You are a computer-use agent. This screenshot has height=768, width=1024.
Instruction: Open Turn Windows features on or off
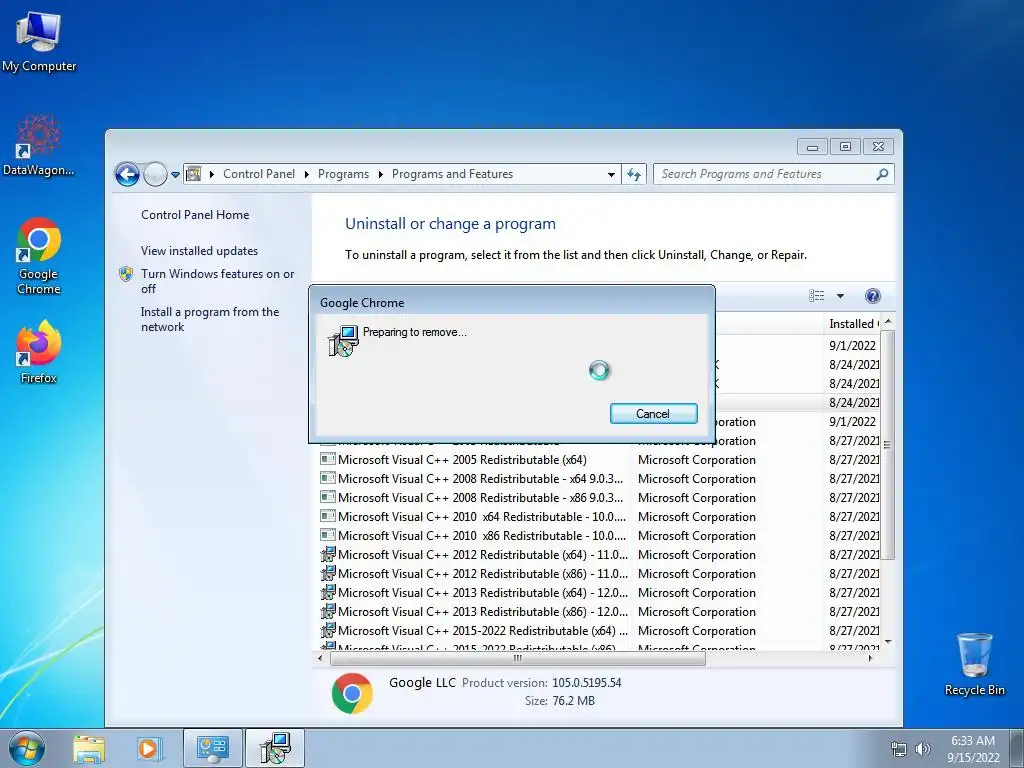tap(217, 281)
